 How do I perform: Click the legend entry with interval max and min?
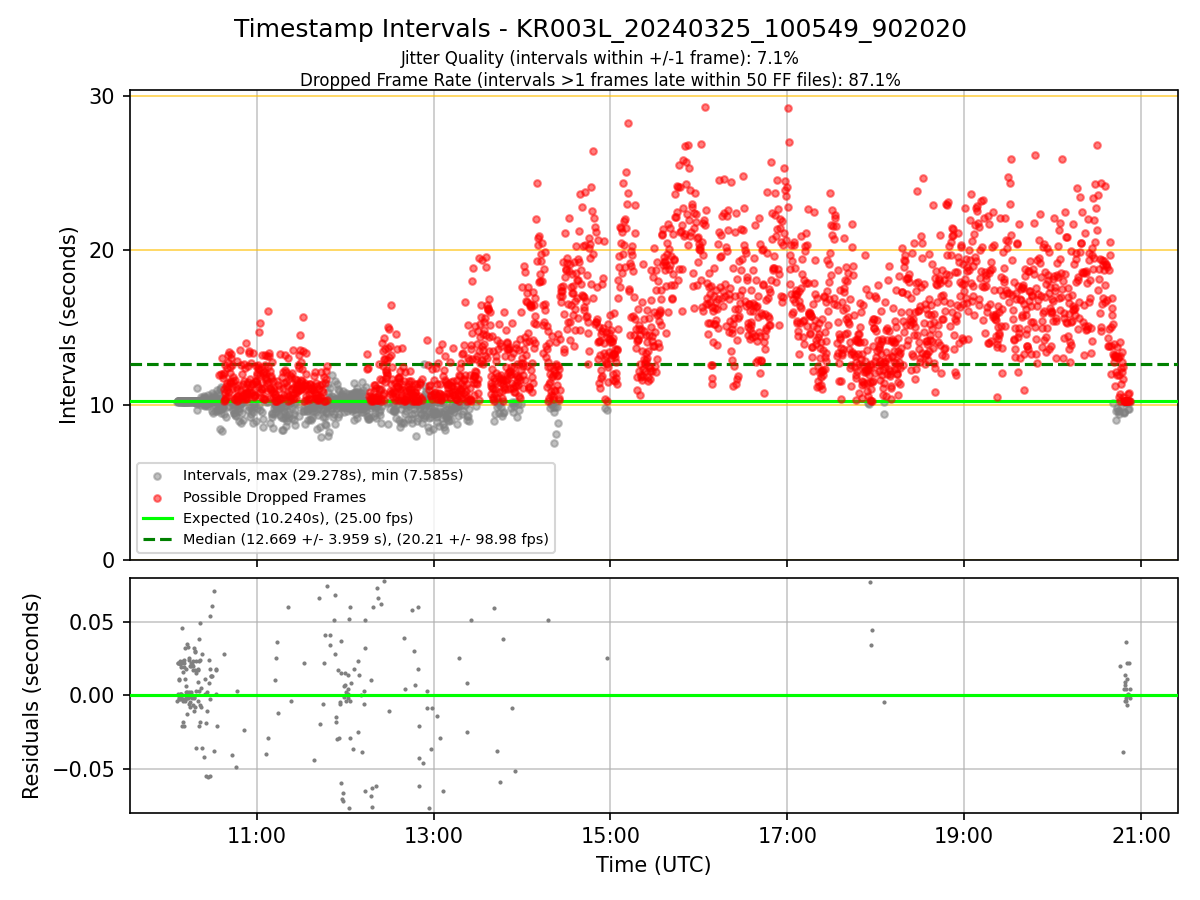click(323, 475)
